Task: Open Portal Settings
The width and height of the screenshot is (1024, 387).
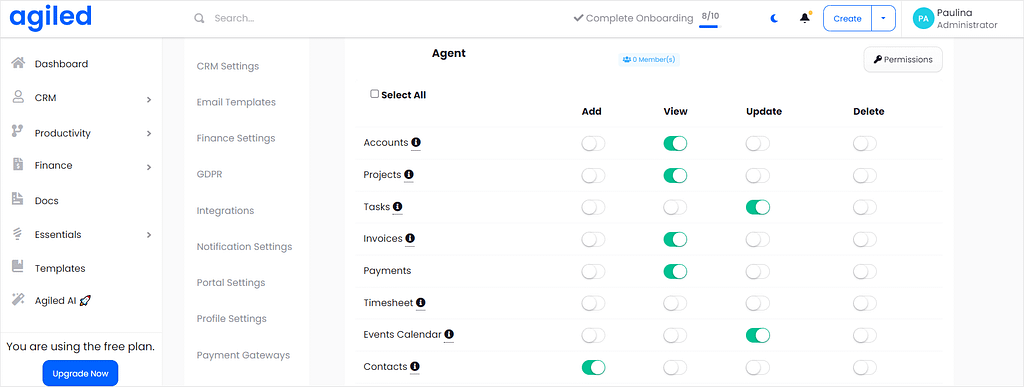Action: [231, 283]
